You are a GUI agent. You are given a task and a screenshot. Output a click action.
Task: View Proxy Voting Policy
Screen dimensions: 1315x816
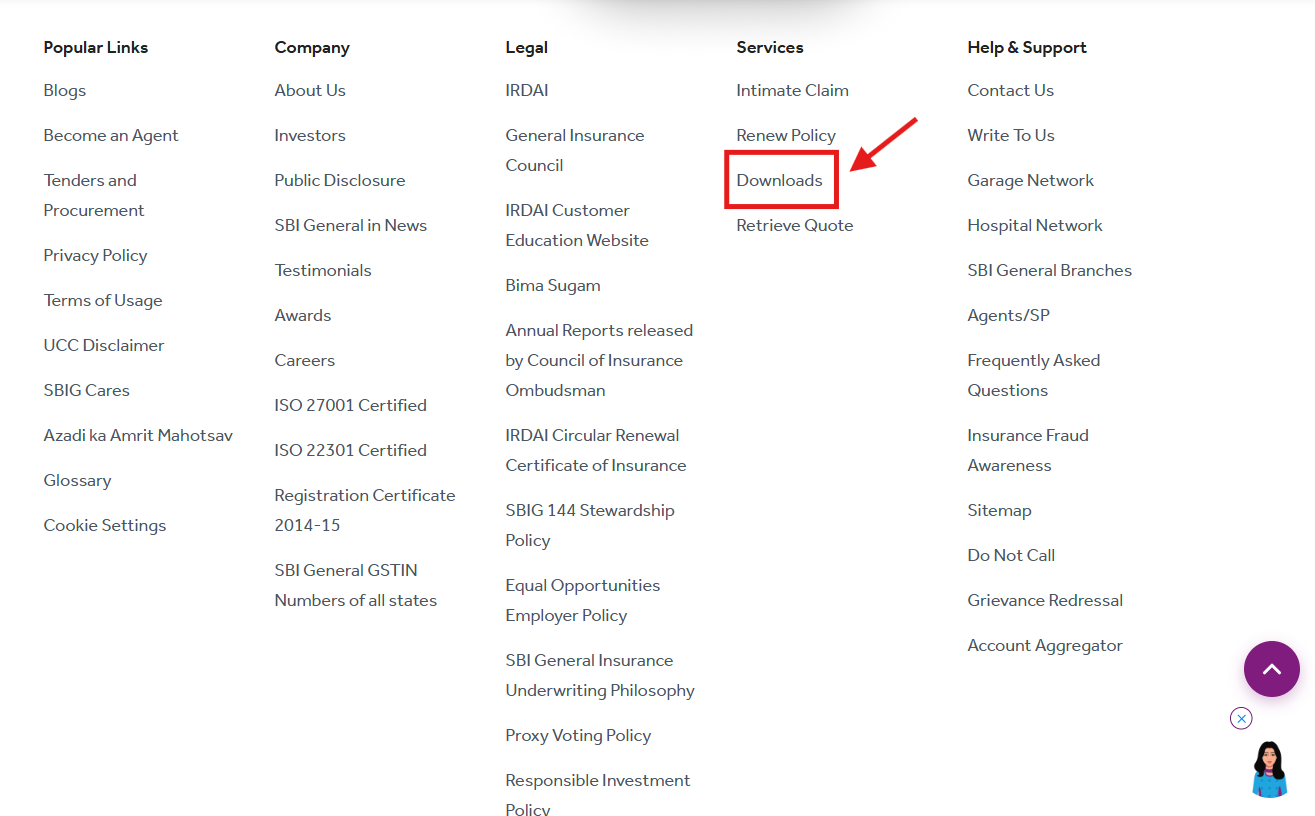pos(578,735)
